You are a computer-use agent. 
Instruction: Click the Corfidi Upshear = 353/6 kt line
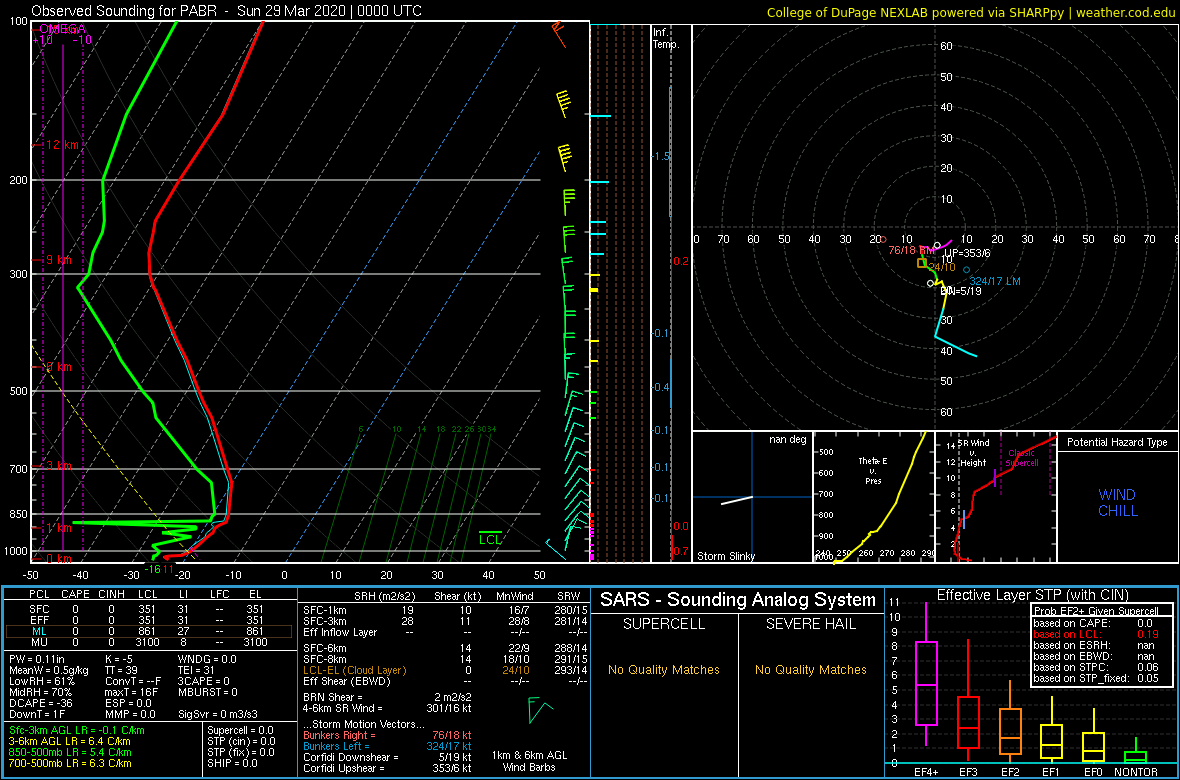pyautogui.click(x=388, y=768)
